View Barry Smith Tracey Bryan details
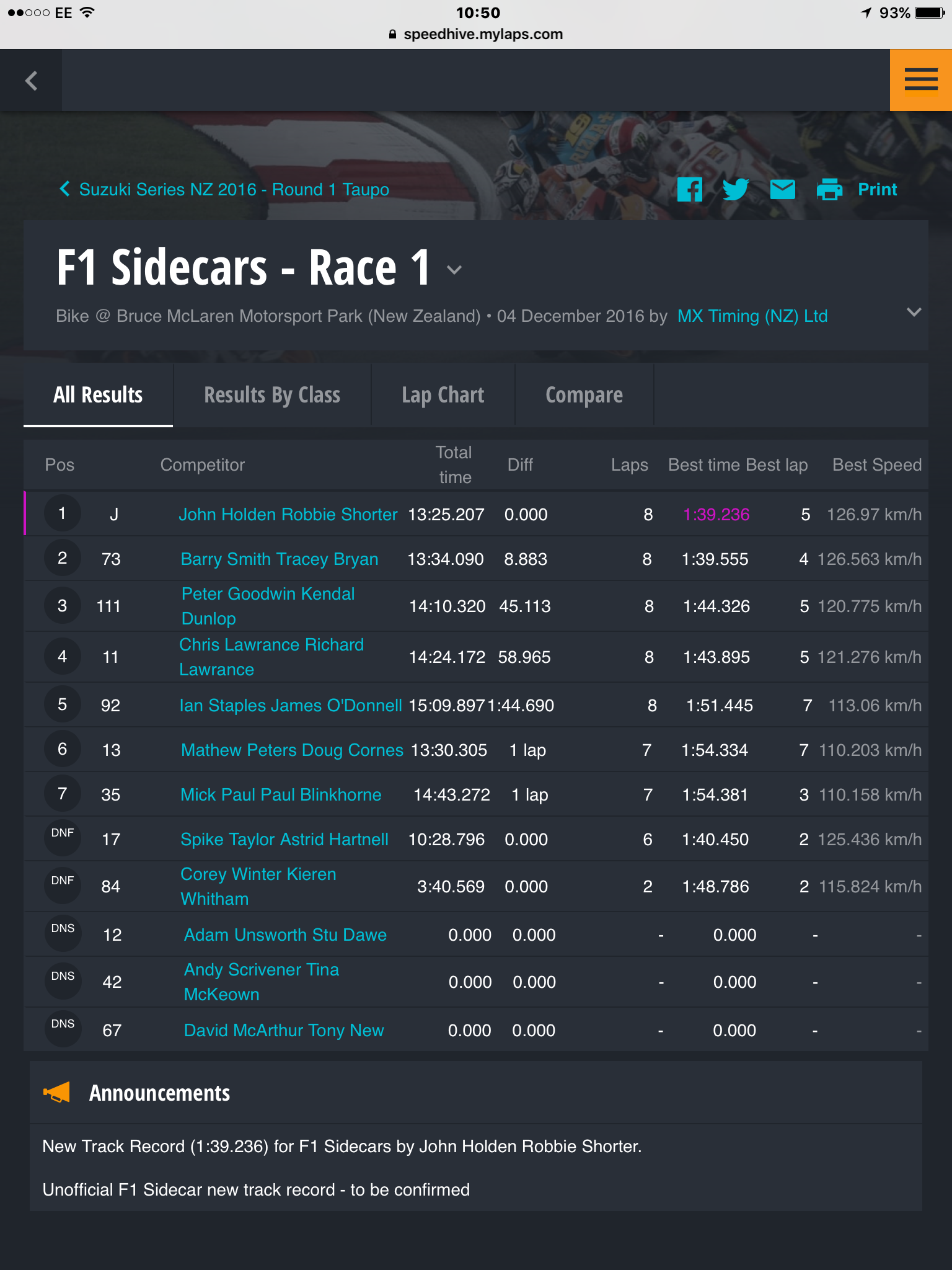This screenshot has width=952, height=1270. tap(280, 559)
